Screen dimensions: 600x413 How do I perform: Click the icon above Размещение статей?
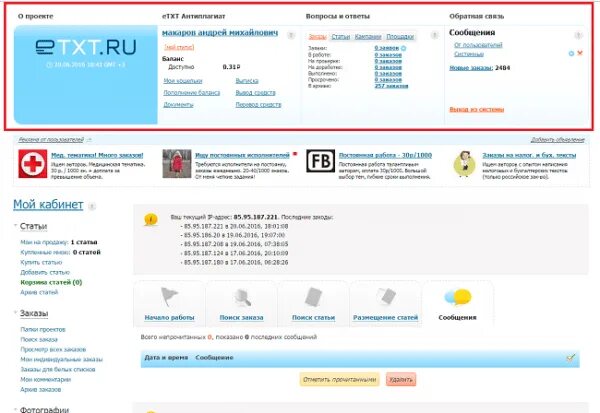click(x=386, y=297)
